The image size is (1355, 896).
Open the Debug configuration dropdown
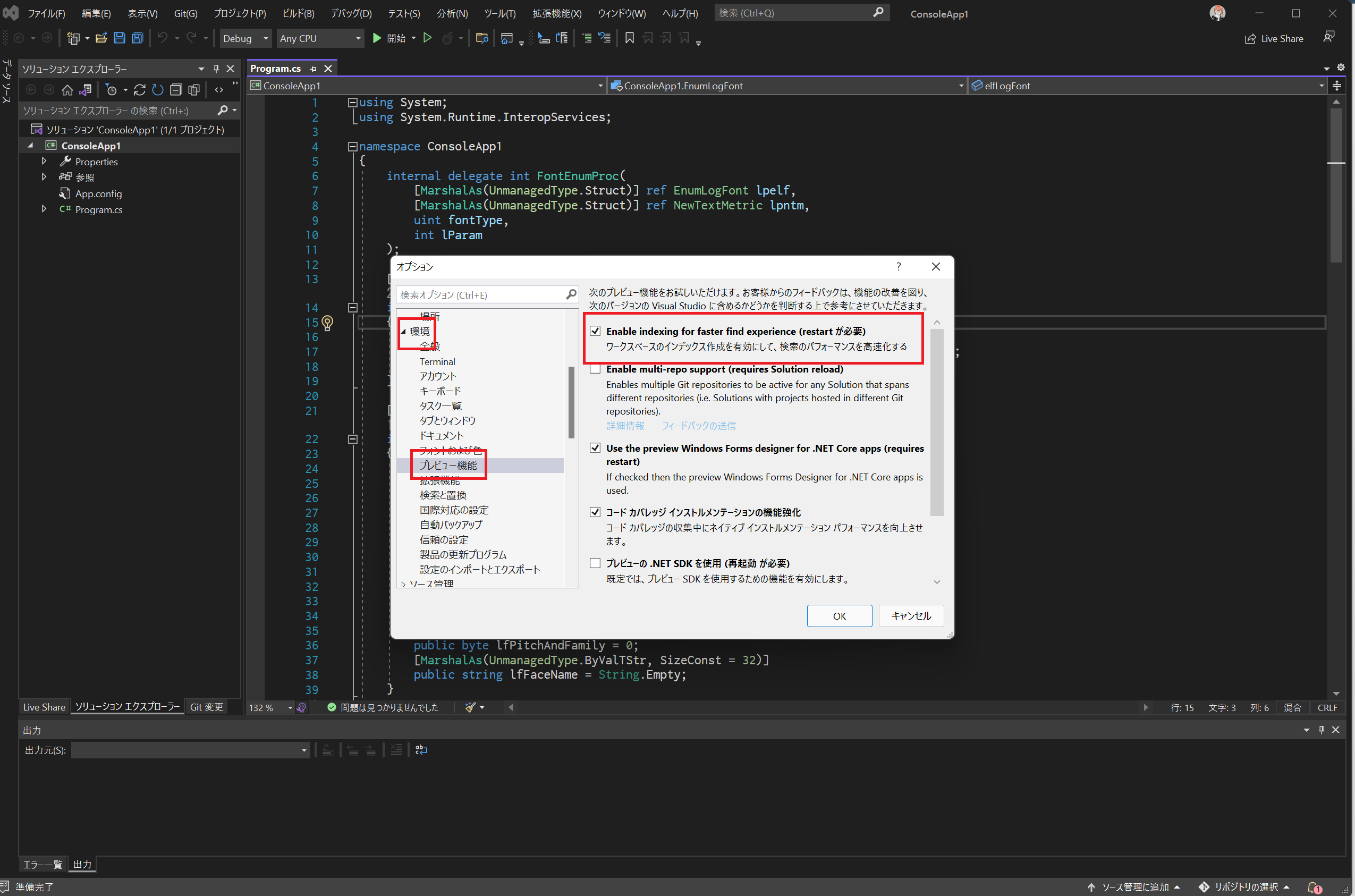click(x=266, y=38)
